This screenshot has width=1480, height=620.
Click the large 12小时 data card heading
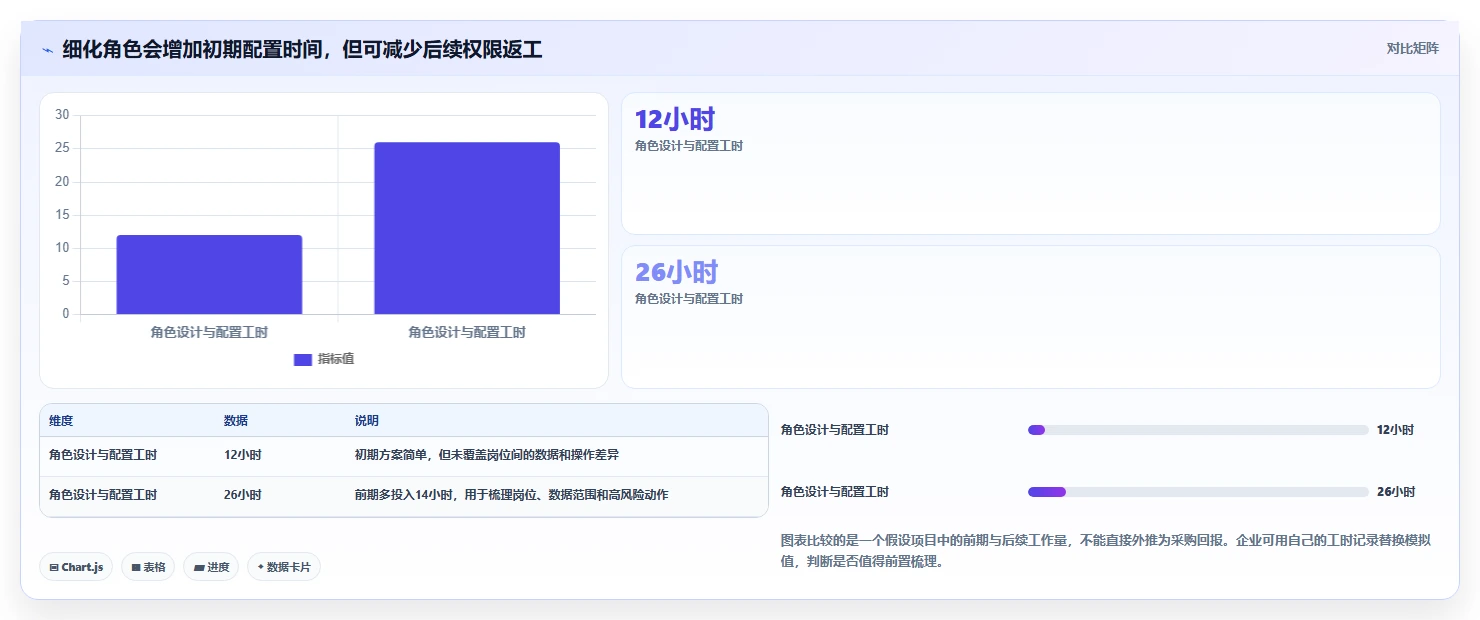click(675, 120)
